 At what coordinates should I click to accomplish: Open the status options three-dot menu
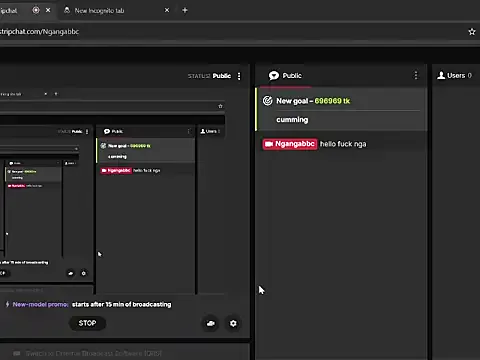click(x=239, y=76)
